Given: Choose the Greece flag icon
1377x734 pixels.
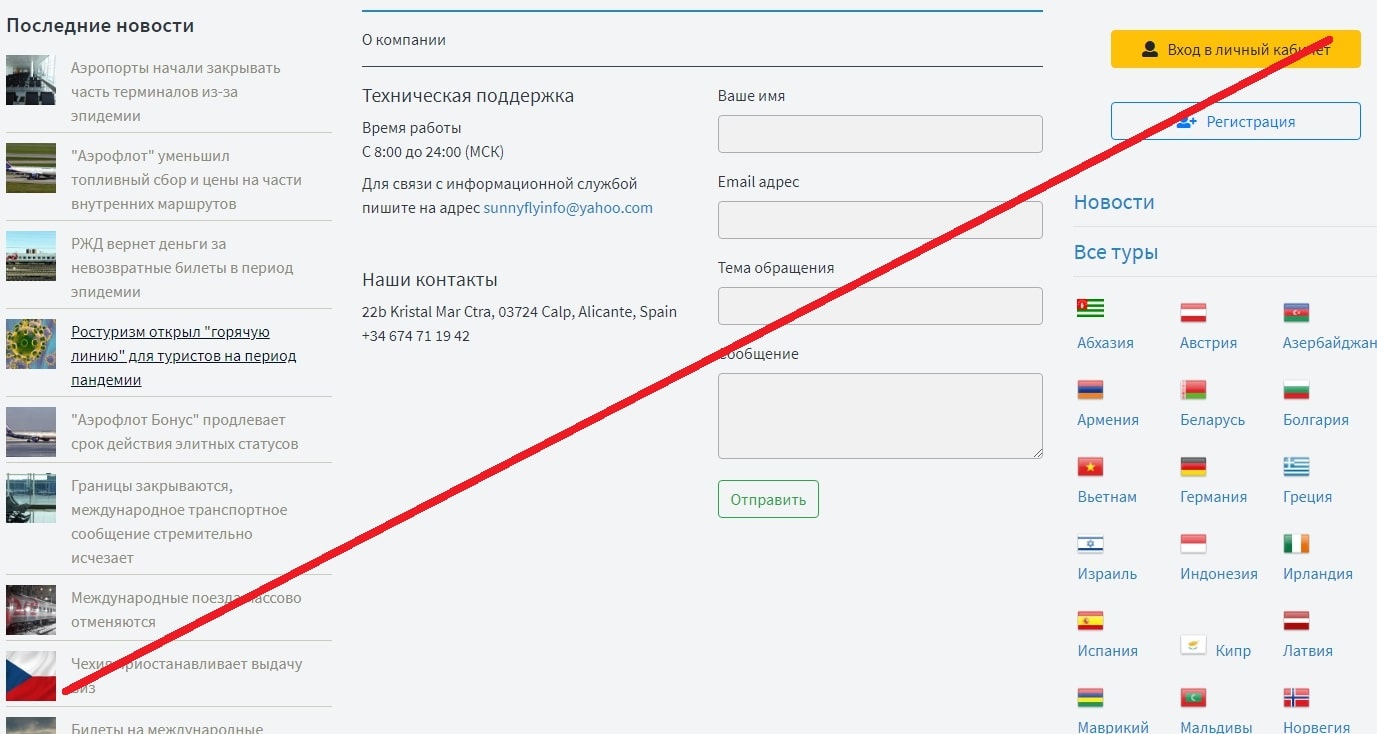Looking at the screenshot, I should (1296, 466).
